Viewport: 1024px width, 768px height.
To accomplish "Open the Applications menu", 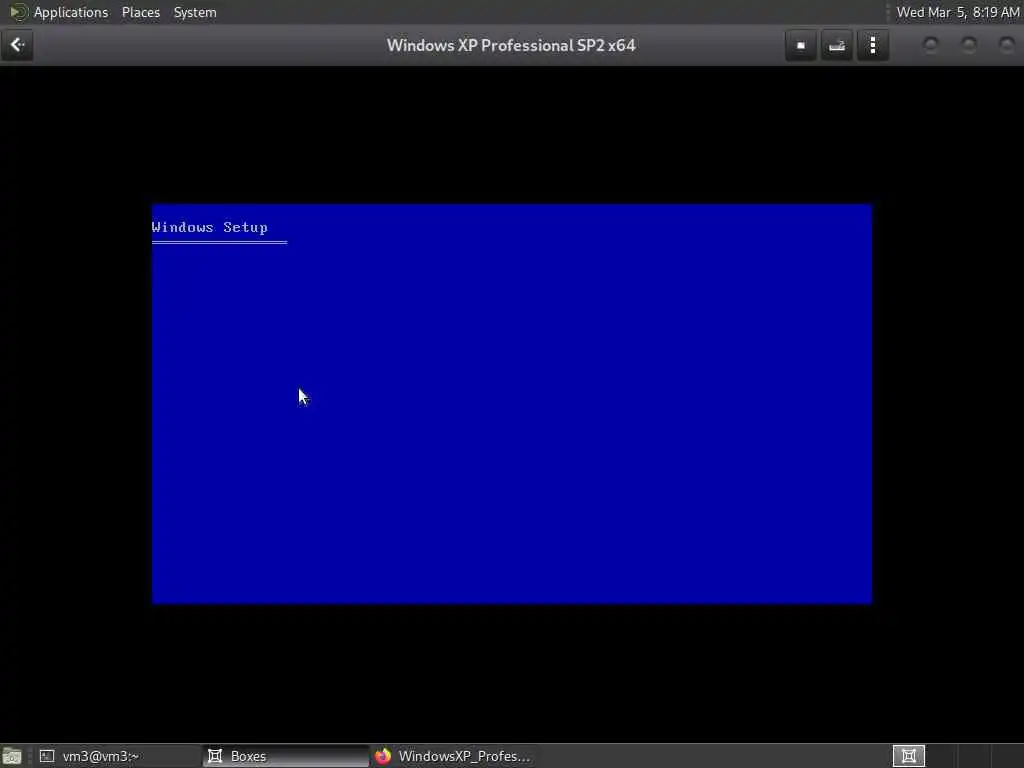I will (71, 12).
